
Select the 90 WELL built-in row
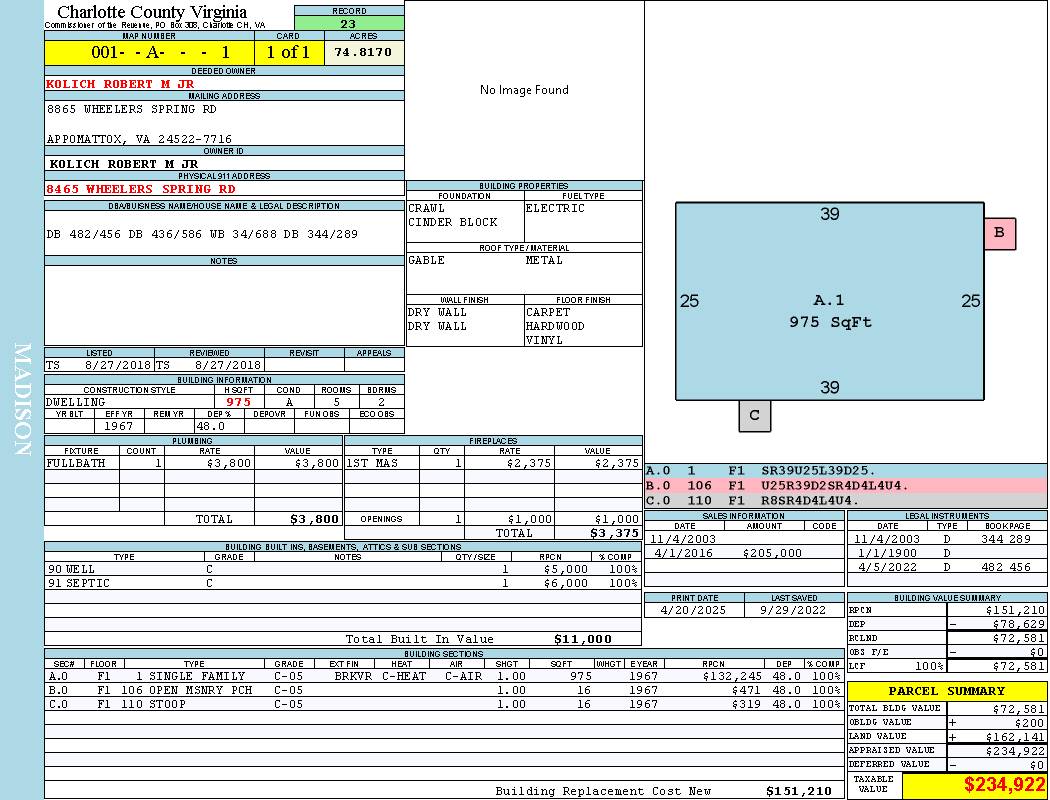[x=343, y=570]
